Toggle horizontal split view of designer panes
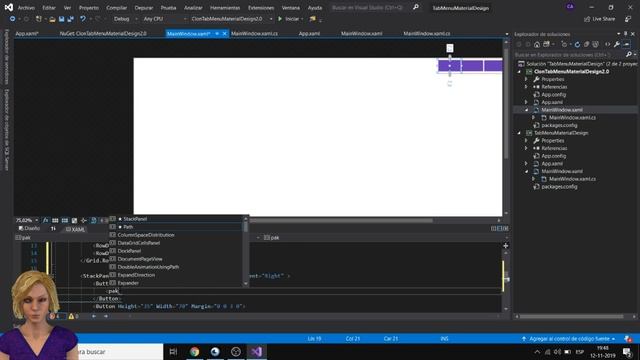The image size is (640, 360). coord(500,229)
